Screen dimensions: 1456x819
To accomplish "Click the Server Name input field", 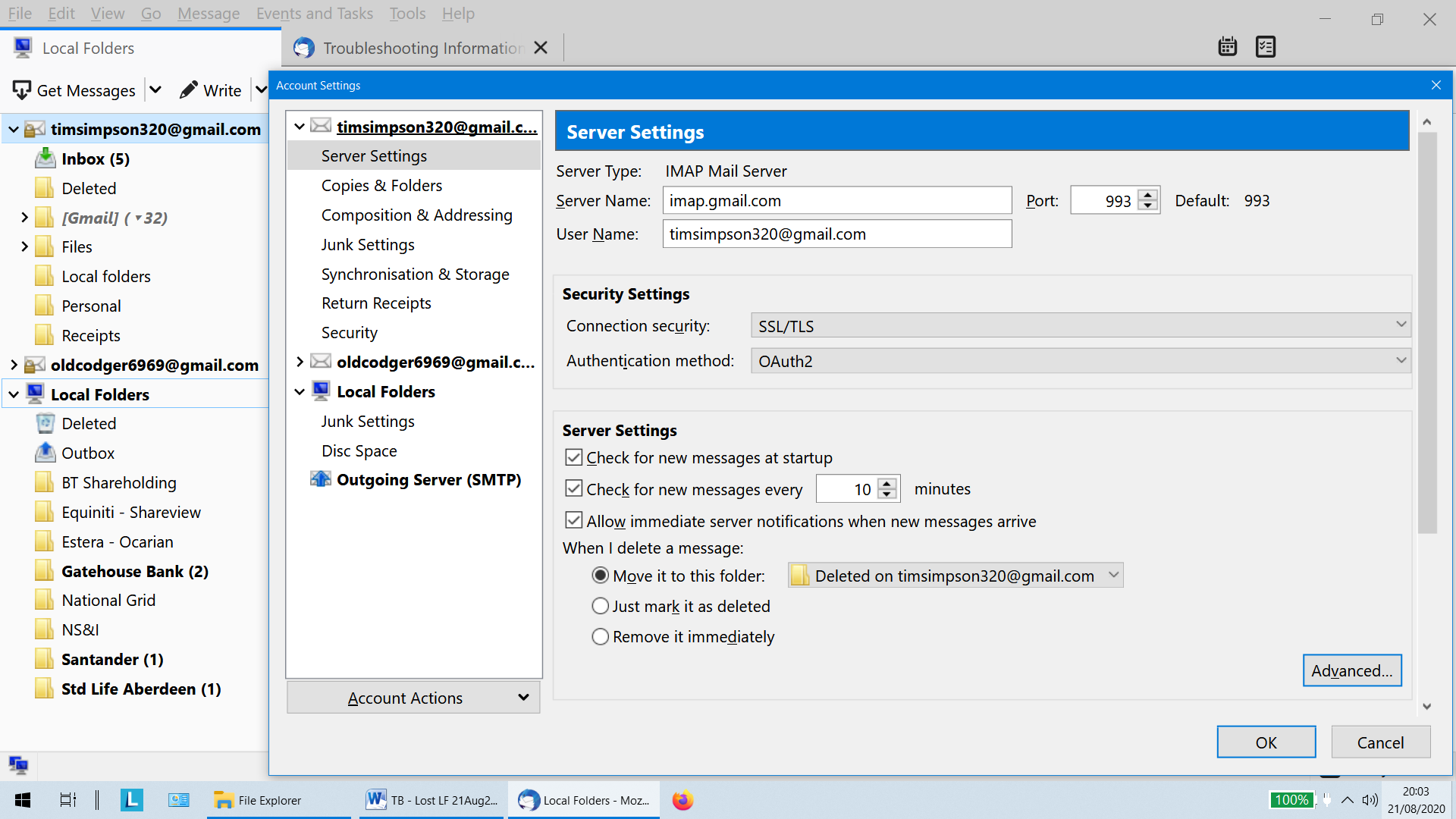I will click(837, 200).
